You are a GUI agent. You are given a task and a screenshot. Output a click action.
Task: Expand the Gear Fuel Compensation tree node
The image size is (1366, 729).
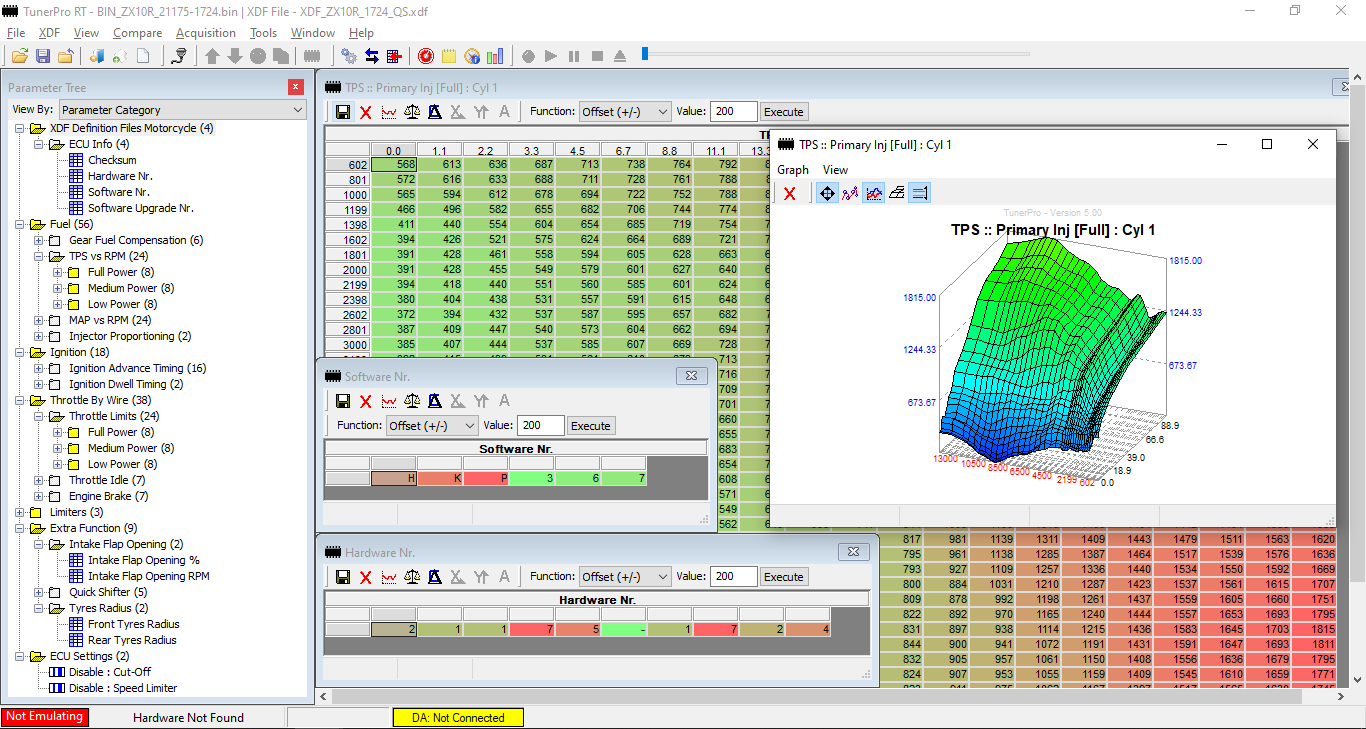click(x=39, y=240)
